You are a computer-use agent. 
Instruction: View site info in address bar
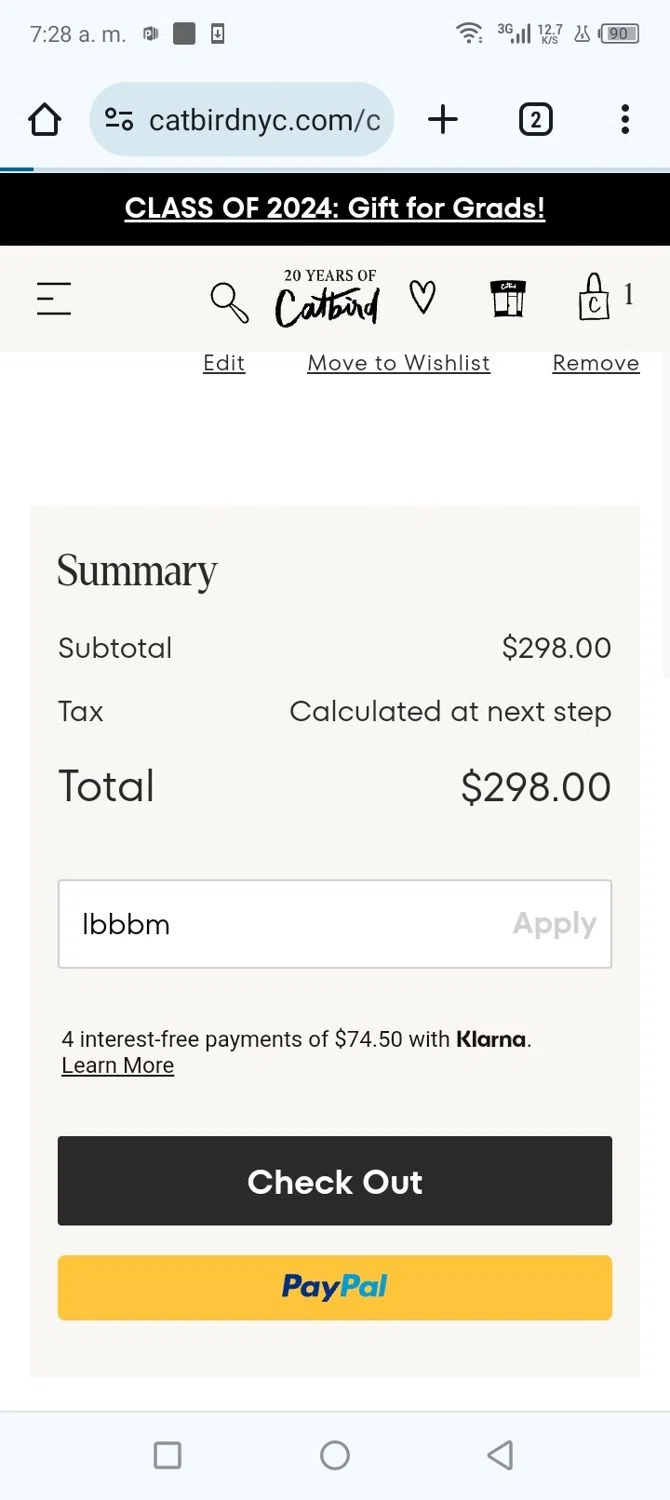pyautogui.click(x=119, y=120)
